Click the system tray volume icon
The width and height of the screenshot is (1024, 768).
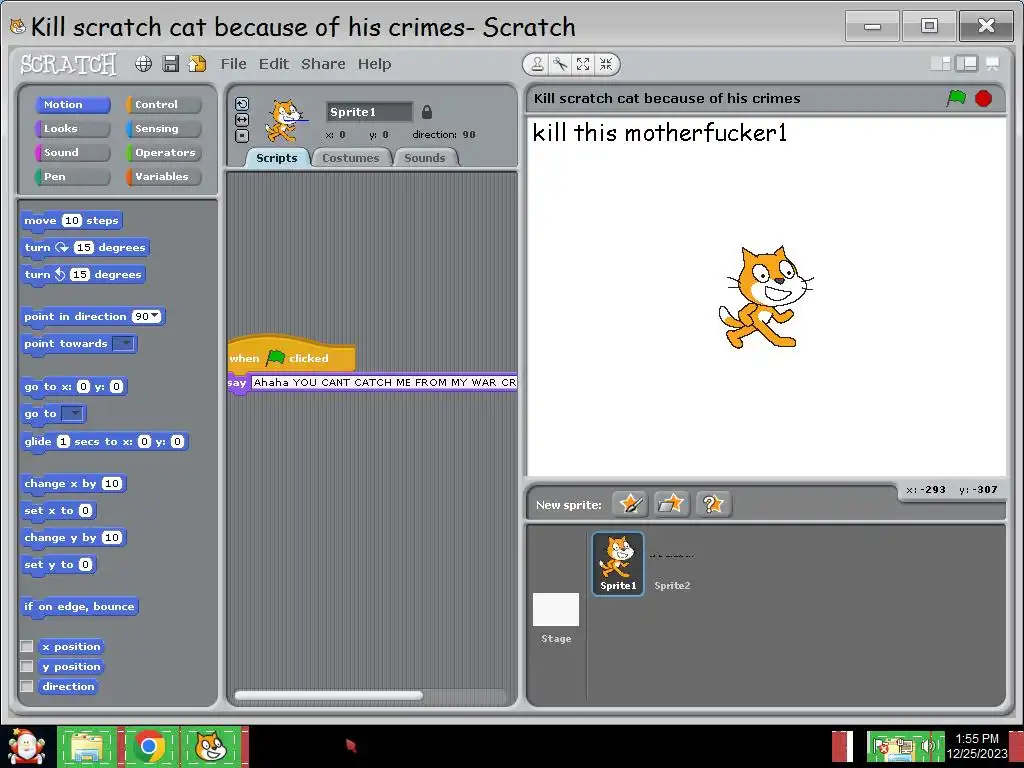(x=927, y=746)
